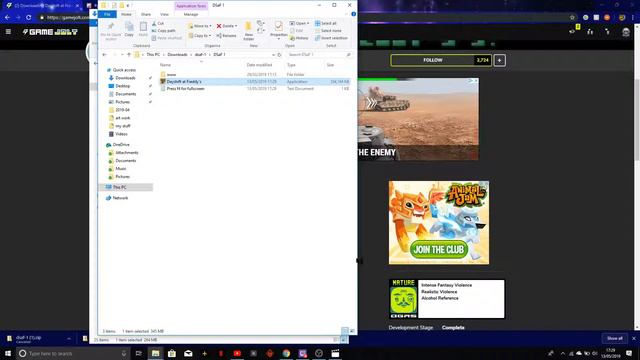Screen dimensions: 640x360
Task: Reload the Chrome page
Action: (x=29, y=18)
